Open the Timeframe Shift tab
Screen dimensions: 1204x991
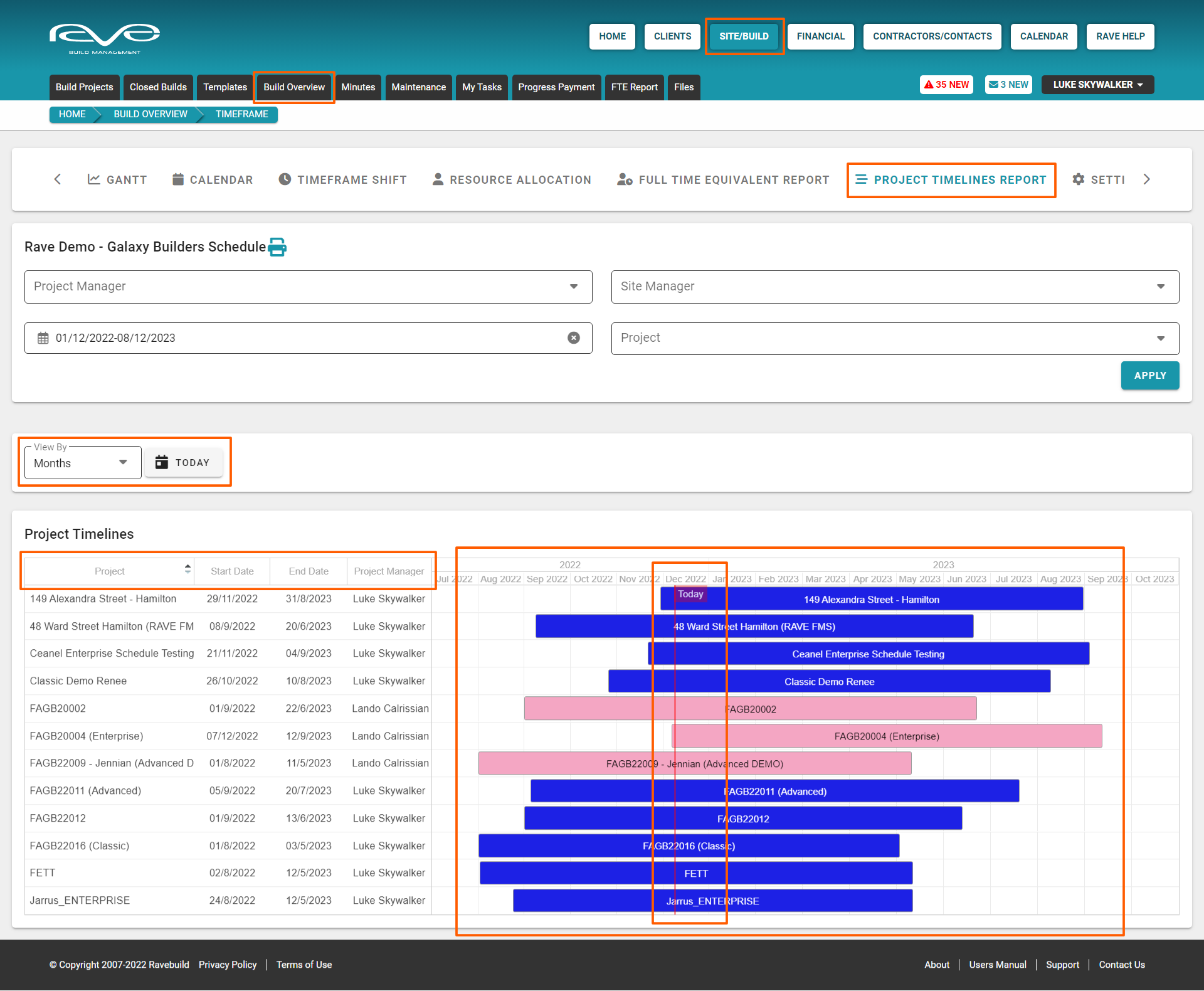click(x=342, y=180)
